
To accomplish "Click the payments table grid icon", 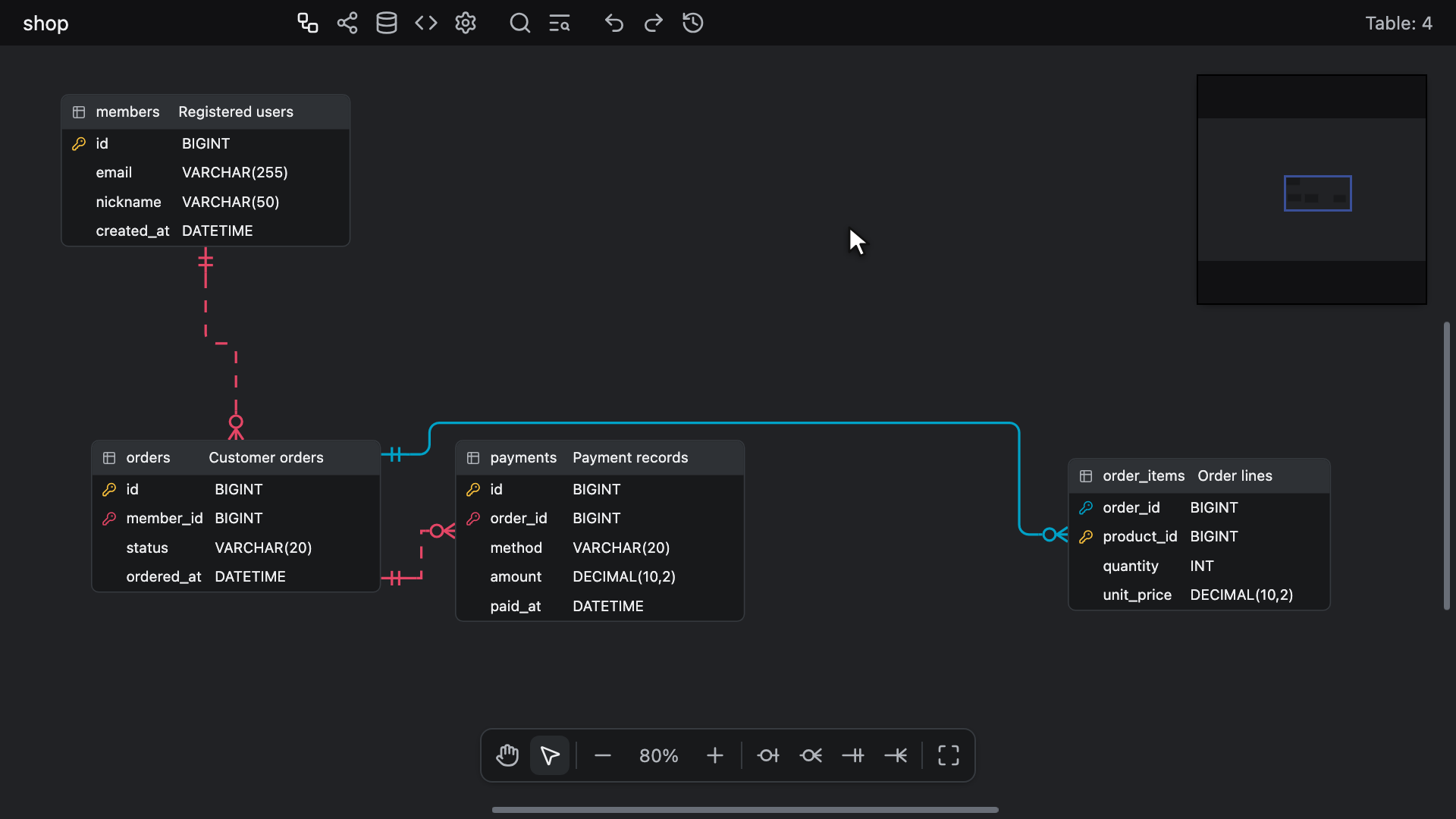I will pos(473,458).
